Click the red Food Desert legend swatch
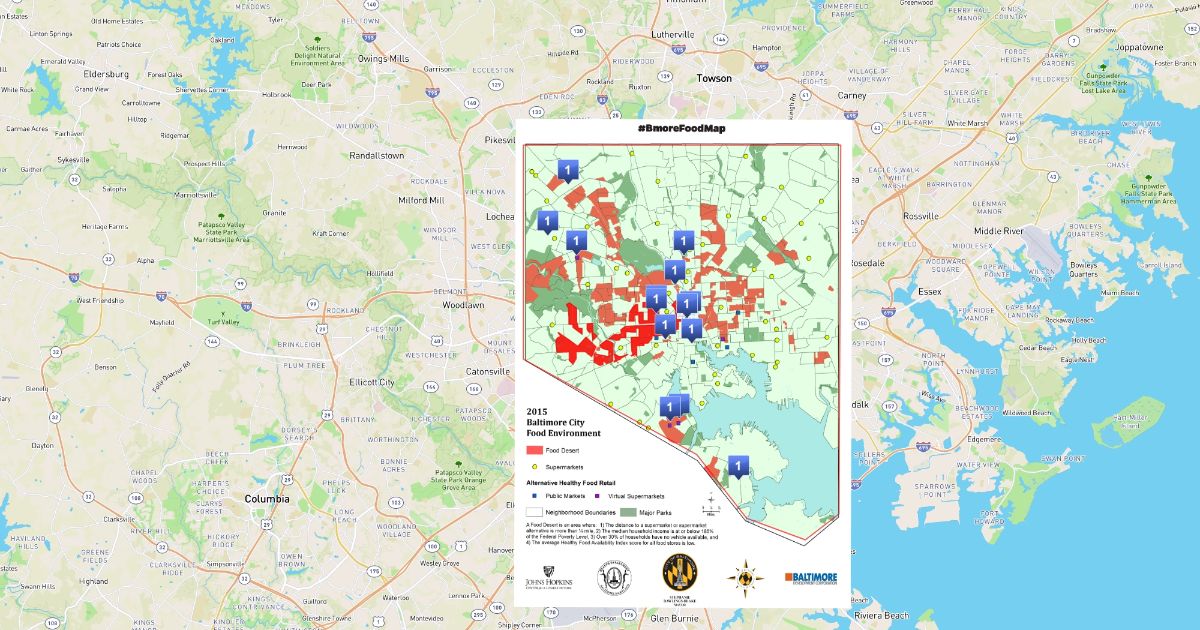 coord(533,450)
